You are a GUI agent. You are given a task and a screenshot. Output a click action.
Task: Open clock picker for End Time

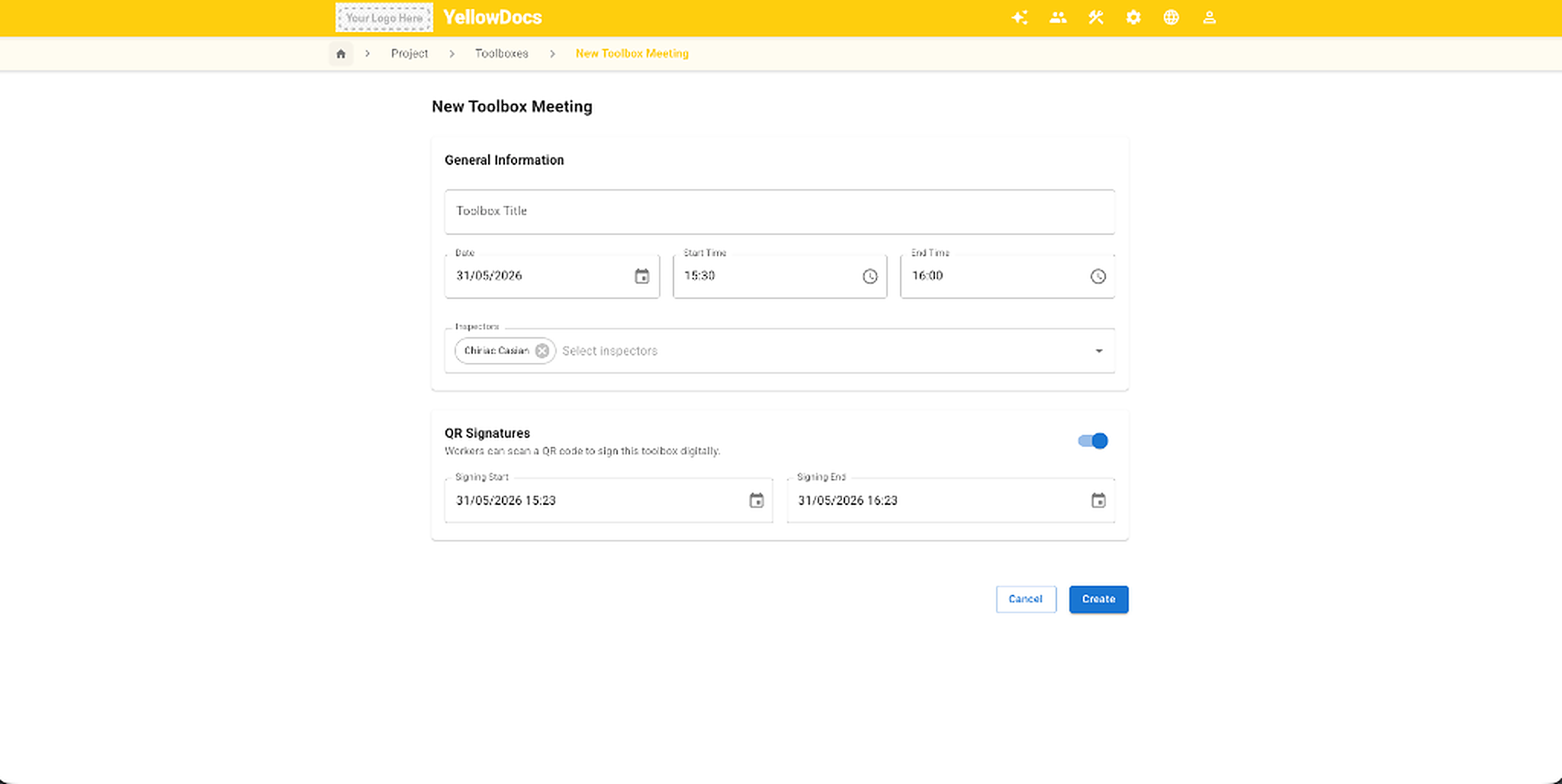(1098, 276)
